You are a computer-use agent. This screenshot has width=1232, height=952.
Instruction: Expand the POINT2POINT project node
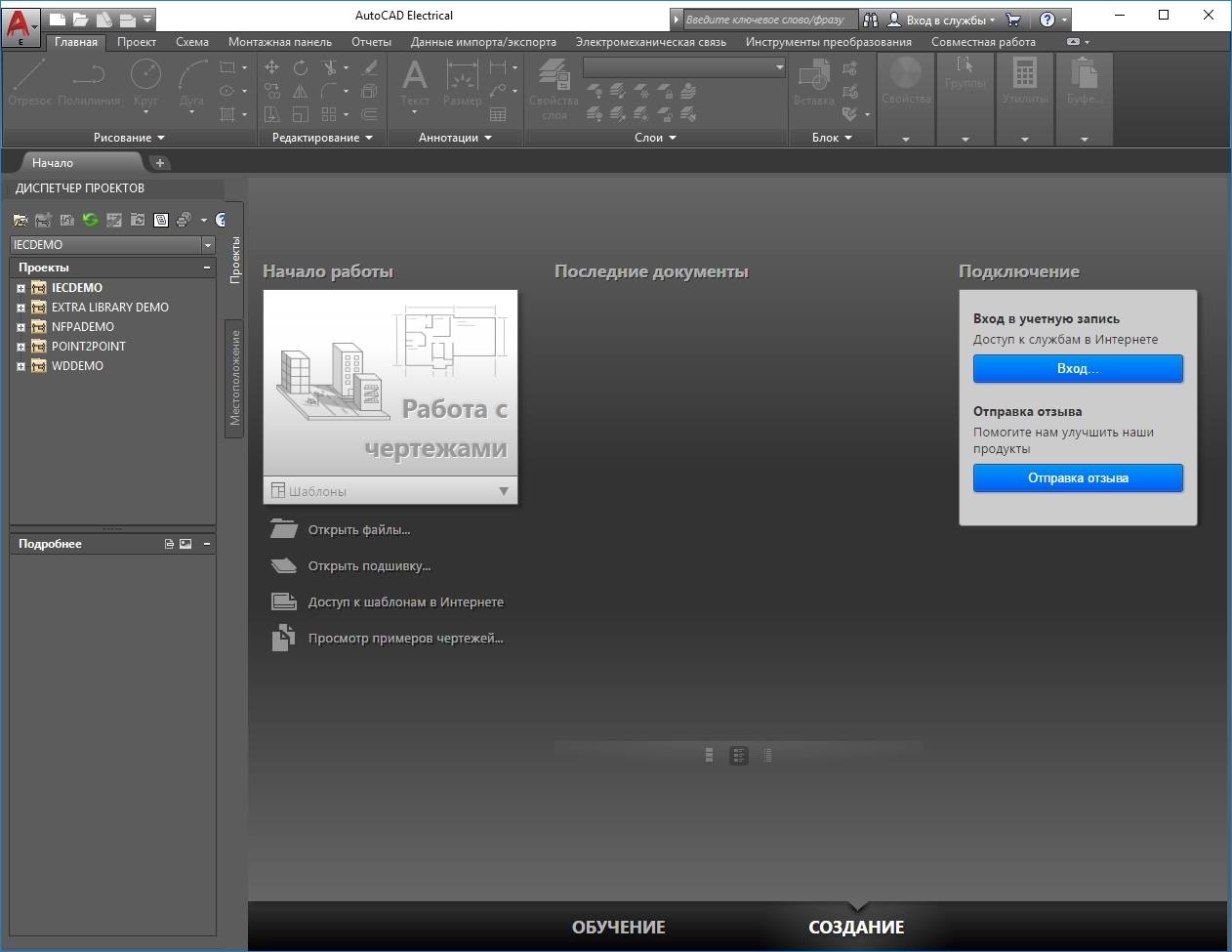[x=21, y=347]
